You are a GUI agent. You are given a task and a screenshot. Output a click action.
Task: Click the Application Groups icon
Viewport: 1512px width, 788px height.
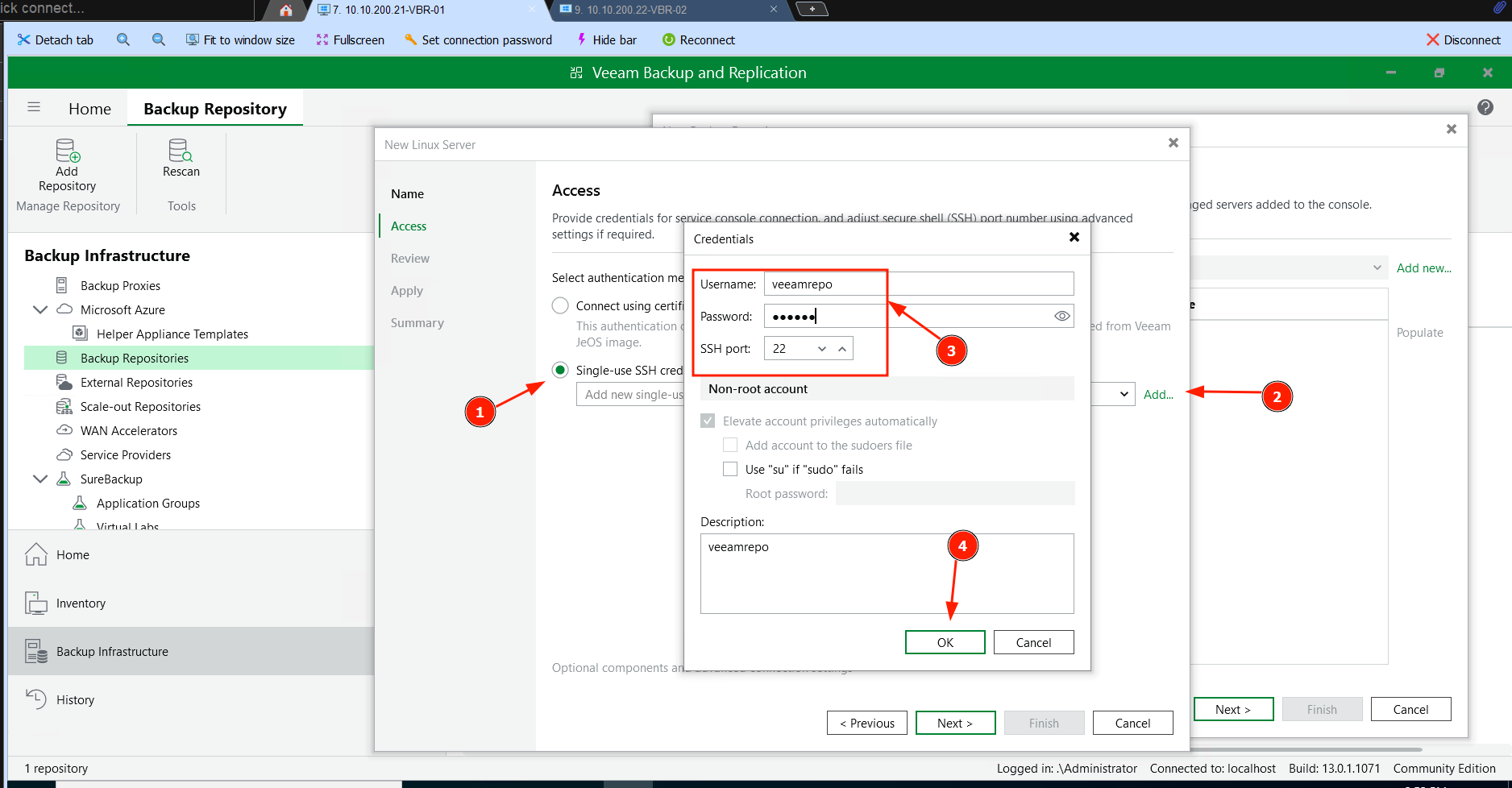click(x=80, y=503)
